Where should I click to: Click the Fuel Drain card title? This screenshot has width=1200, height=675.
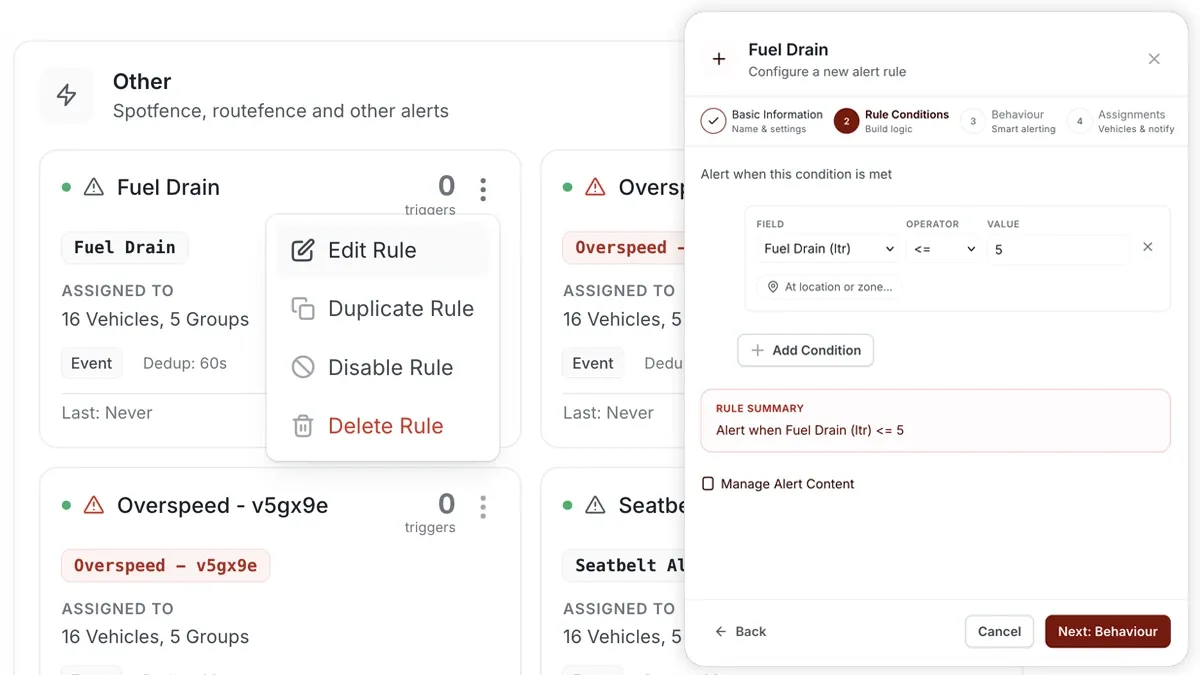click(x=168, y=187)
